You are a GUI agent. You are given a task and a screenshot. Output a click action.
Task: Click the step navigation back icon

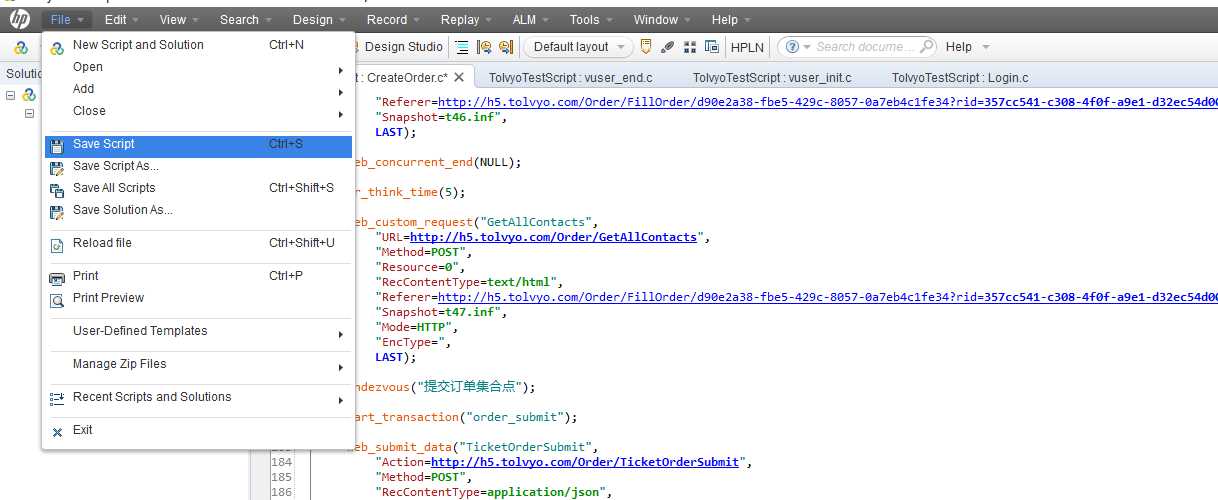[x=484, y=47]
